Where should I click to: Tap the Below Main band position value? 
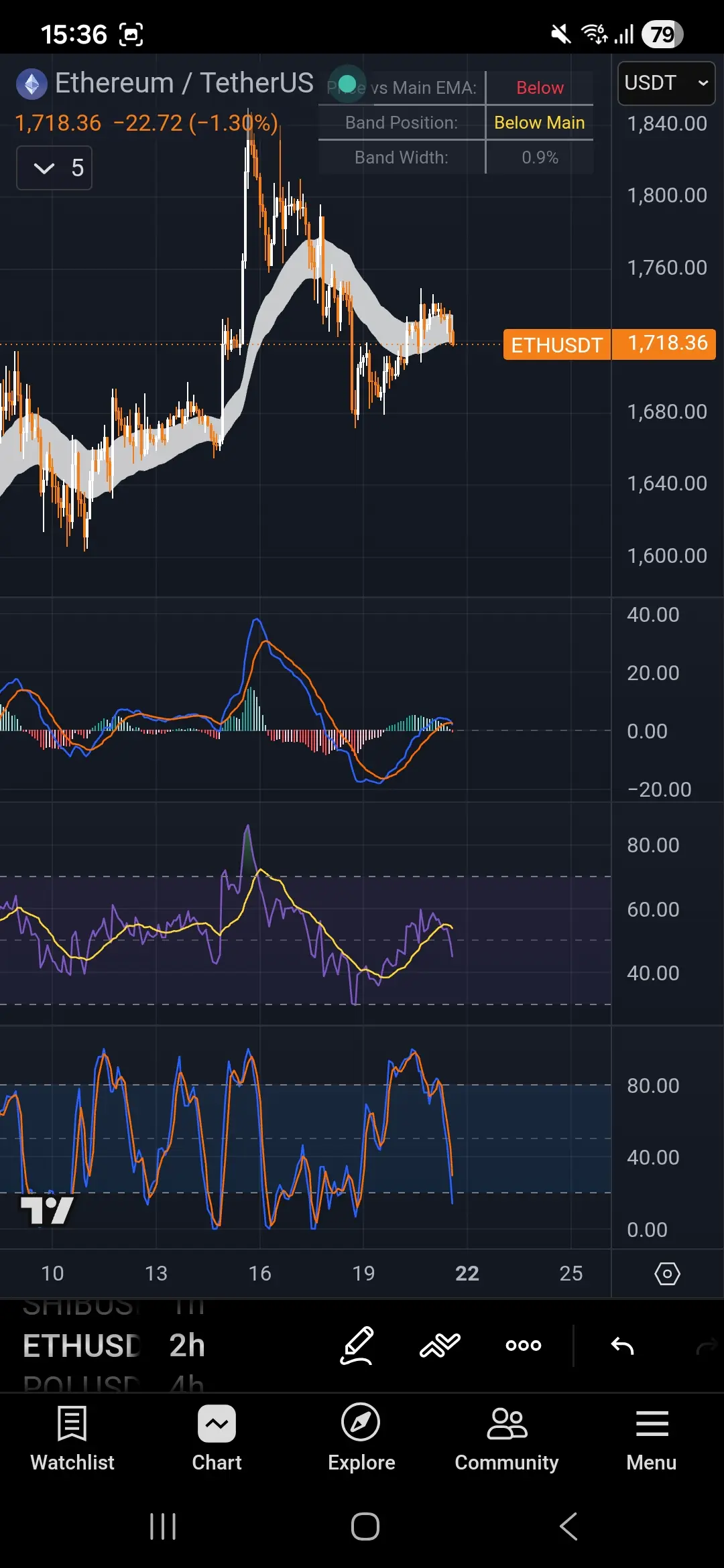click(540, 123)
